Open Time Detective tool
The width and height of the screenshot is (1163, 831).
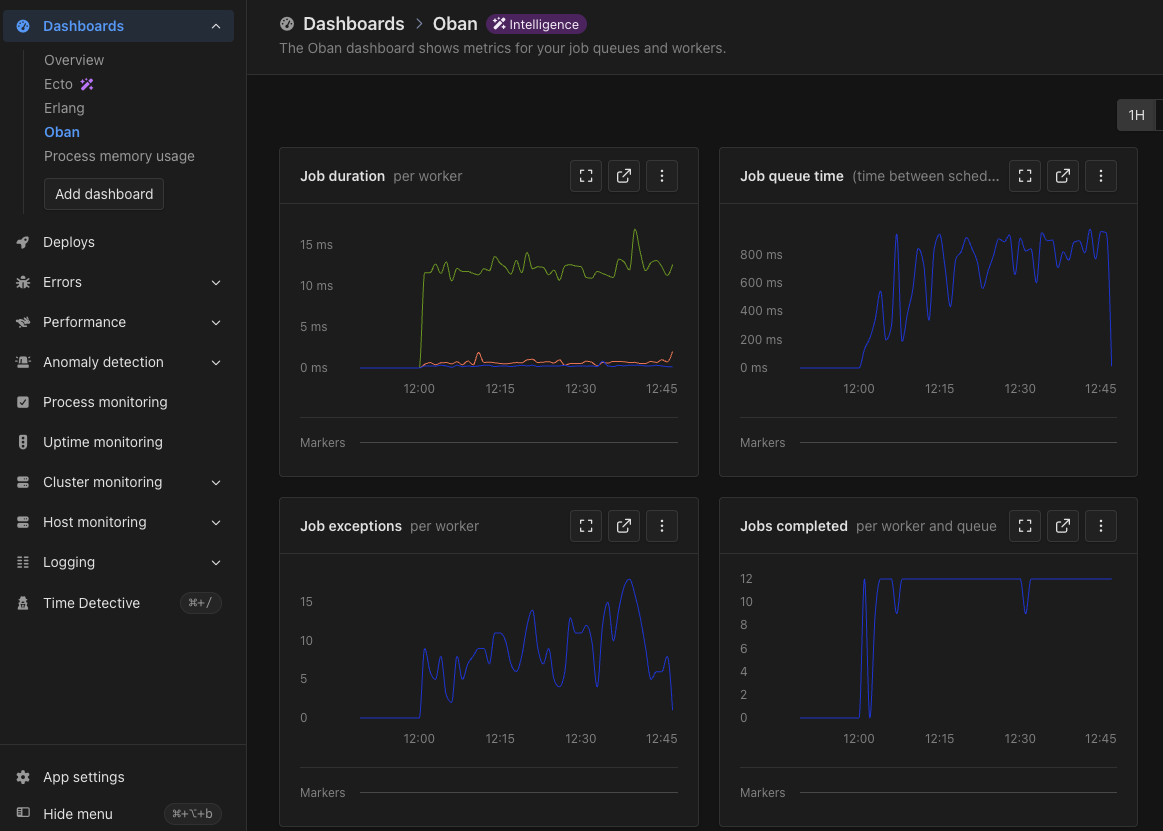click(91, 603)
